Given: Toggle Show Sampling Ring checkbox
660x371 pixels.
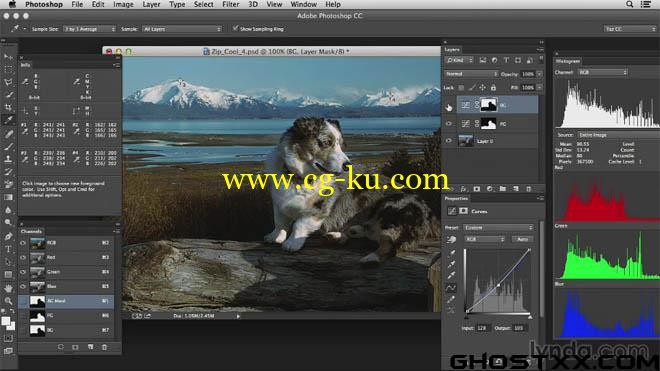Looking at the screenshot, I should (235, 29).
